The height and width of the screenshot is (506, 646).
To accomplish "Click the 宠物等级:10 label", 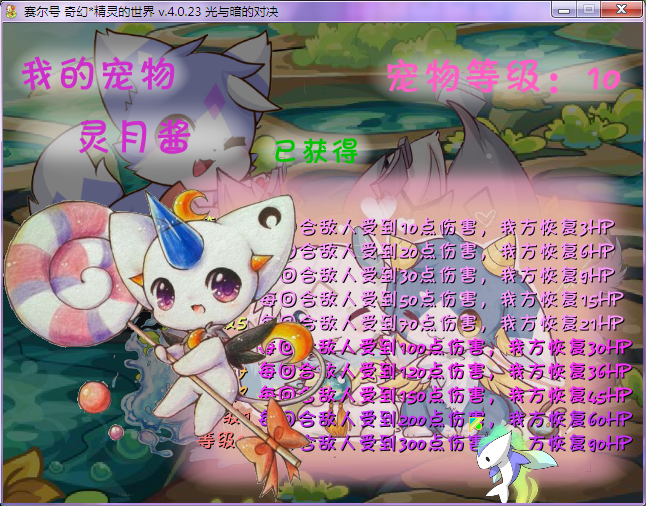I will pyautogui.click(x=503, y=77).
